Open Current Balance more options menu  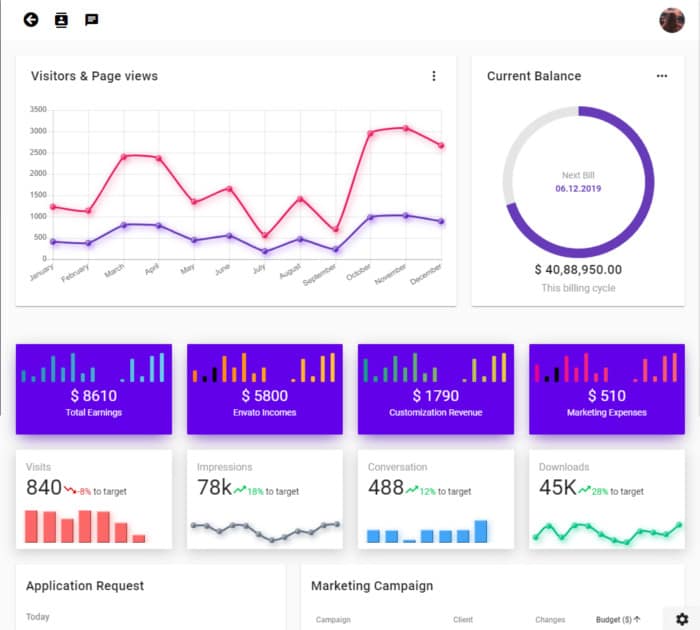click(x=661, y=76)
